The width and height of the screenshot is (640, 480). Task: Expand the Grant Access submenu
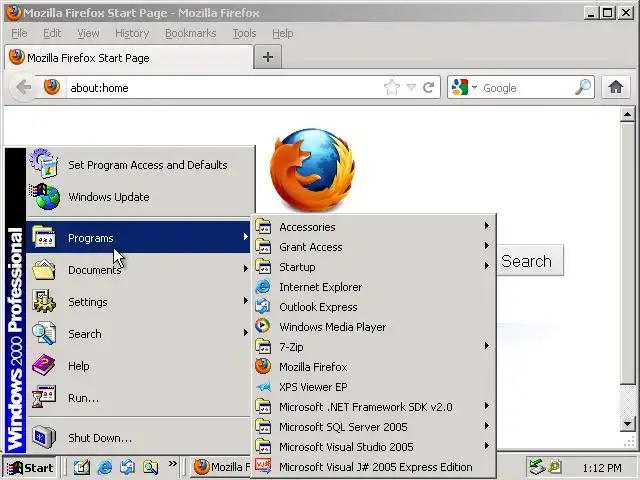coord(373,247)
